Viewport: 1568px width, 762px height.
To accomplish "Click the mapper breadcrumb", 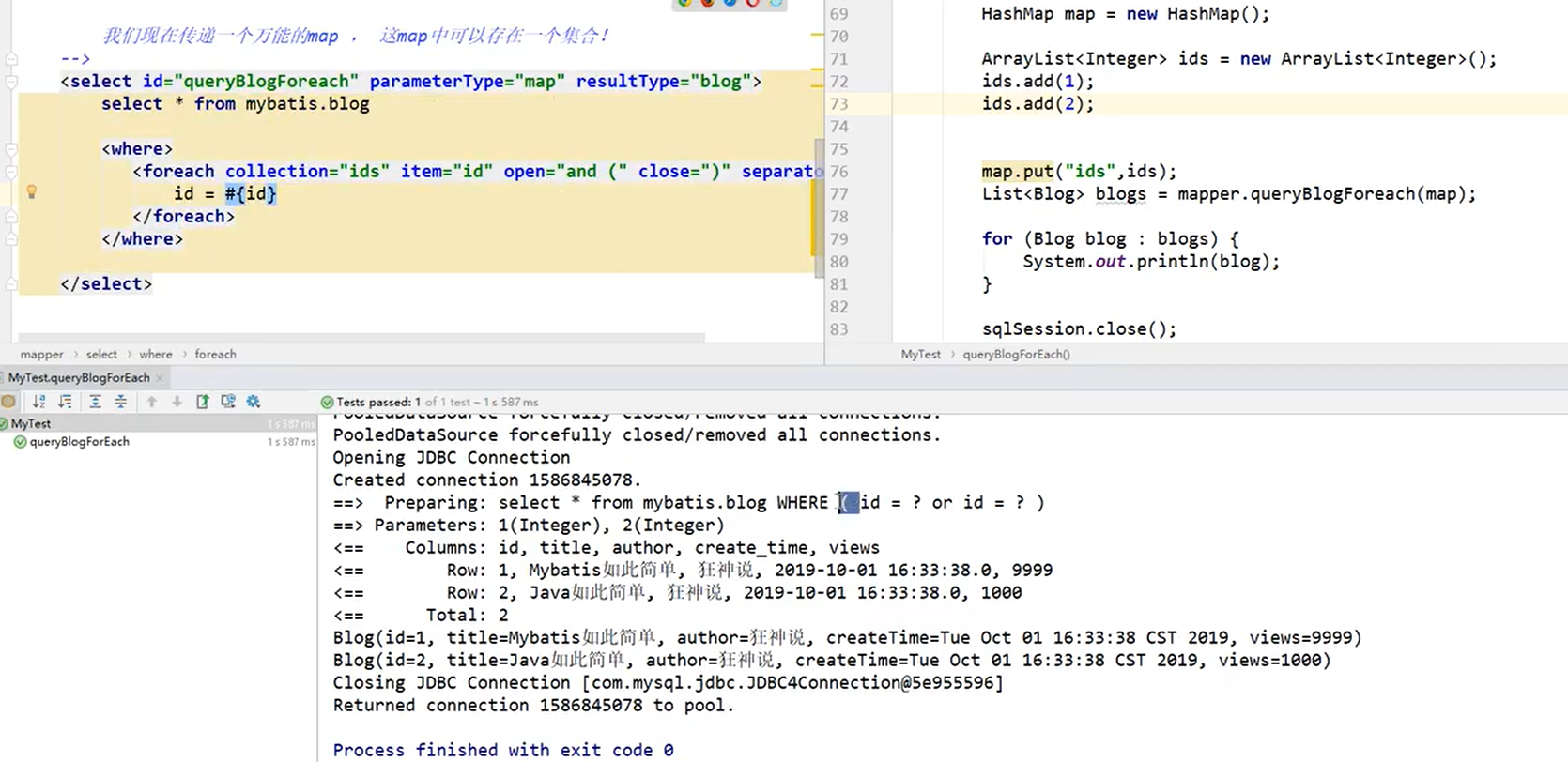I will coord(42,355).
